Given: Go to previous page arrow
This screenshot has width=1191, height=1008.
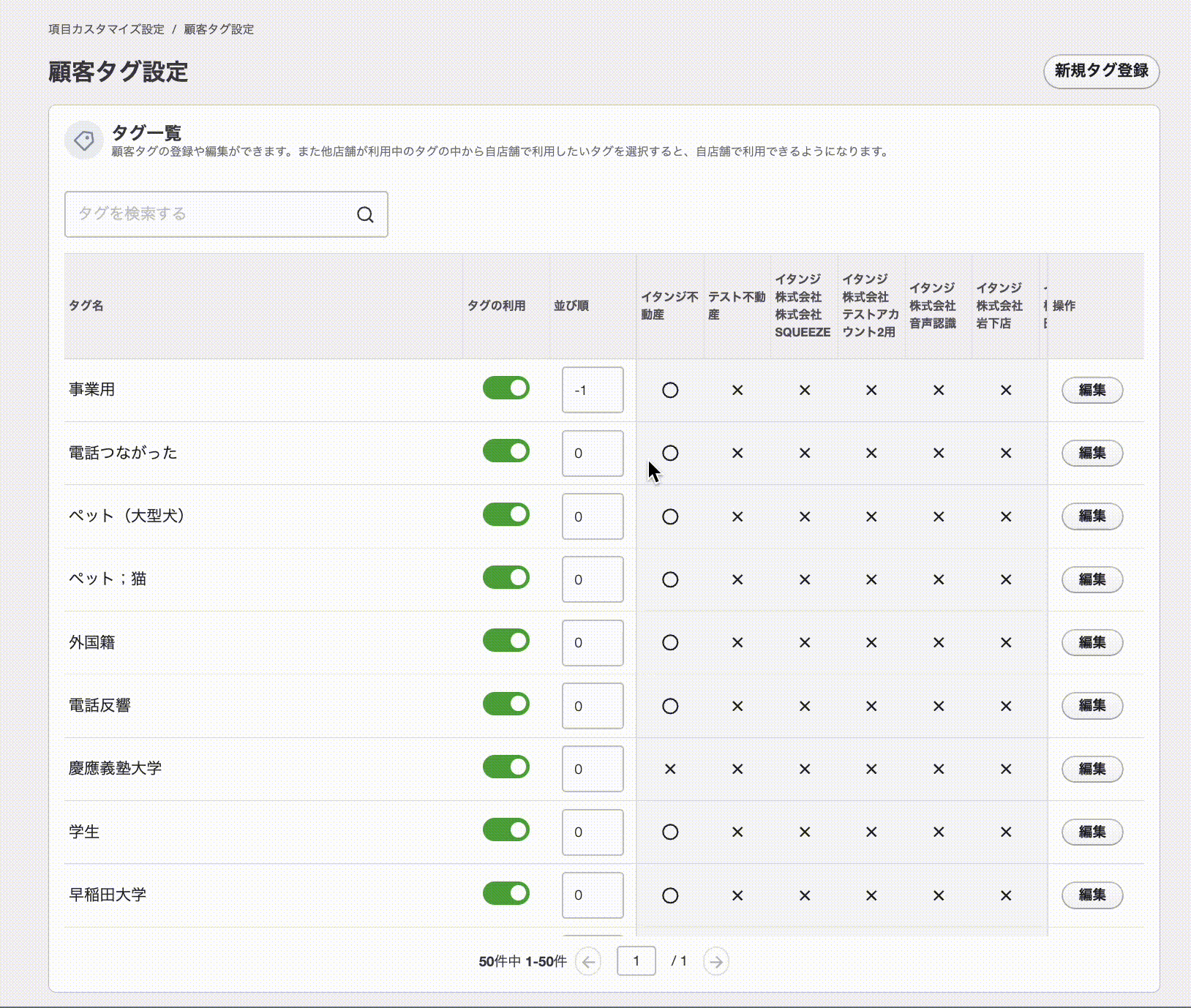Looking at the screenshot, I should tap(588, 961).
